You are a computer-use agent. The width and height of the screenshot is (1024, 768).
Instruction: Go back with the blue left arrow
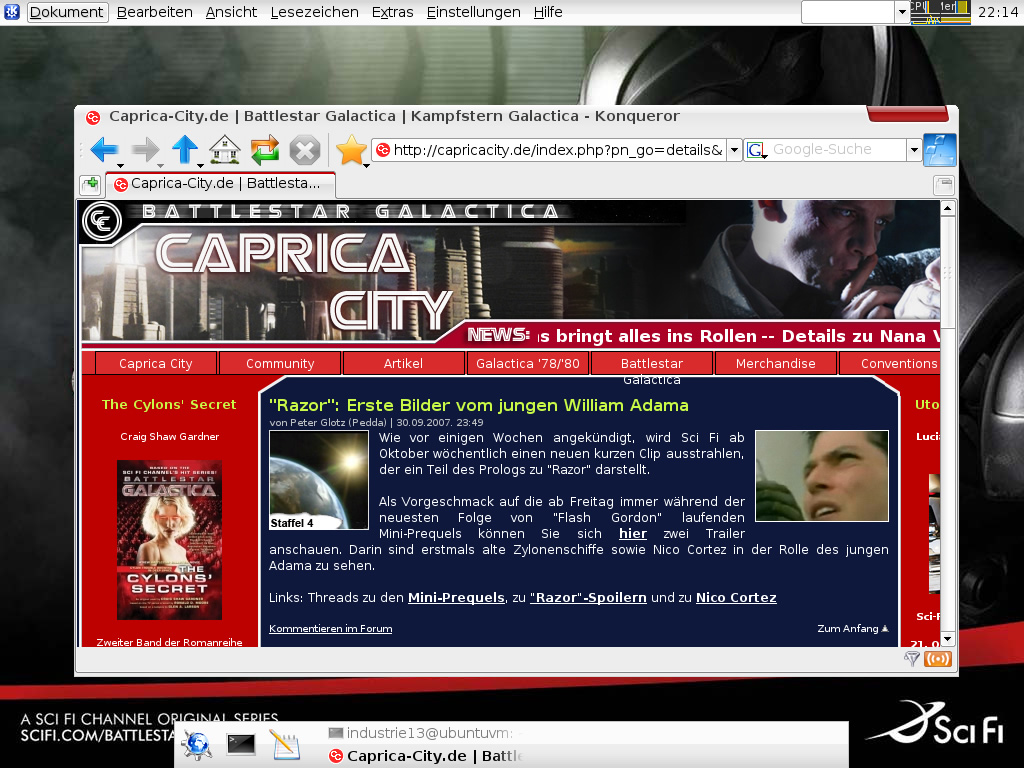point(104,150)
